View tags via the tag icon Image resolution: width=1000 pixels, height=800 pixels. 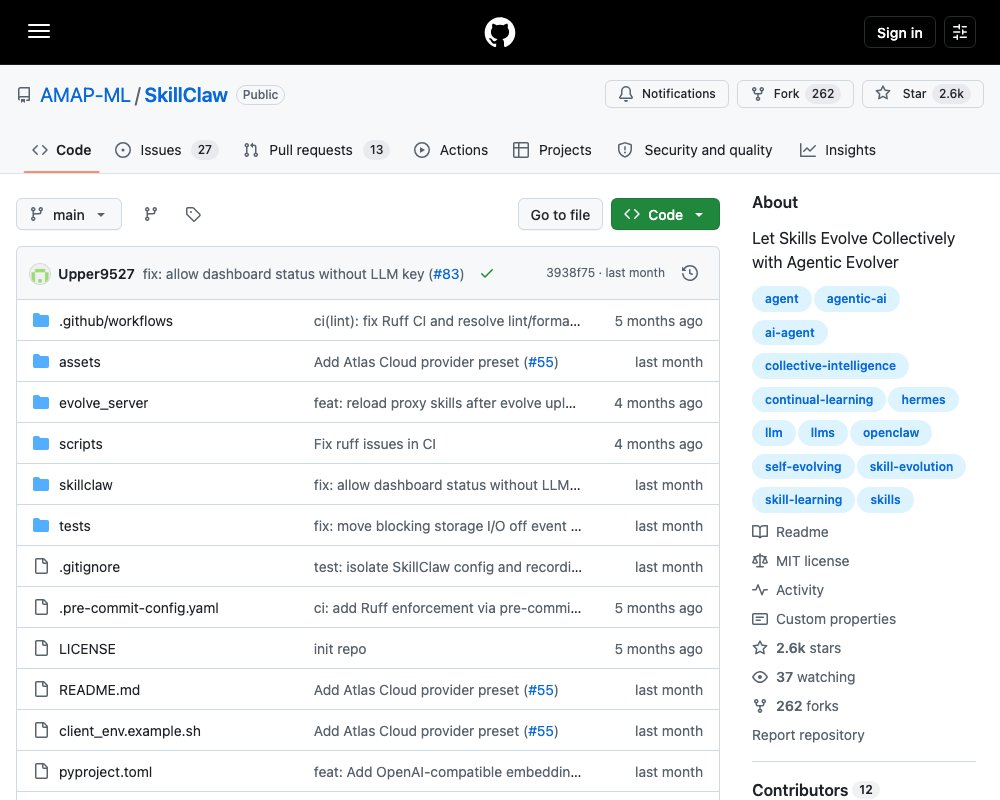(193, 214)
